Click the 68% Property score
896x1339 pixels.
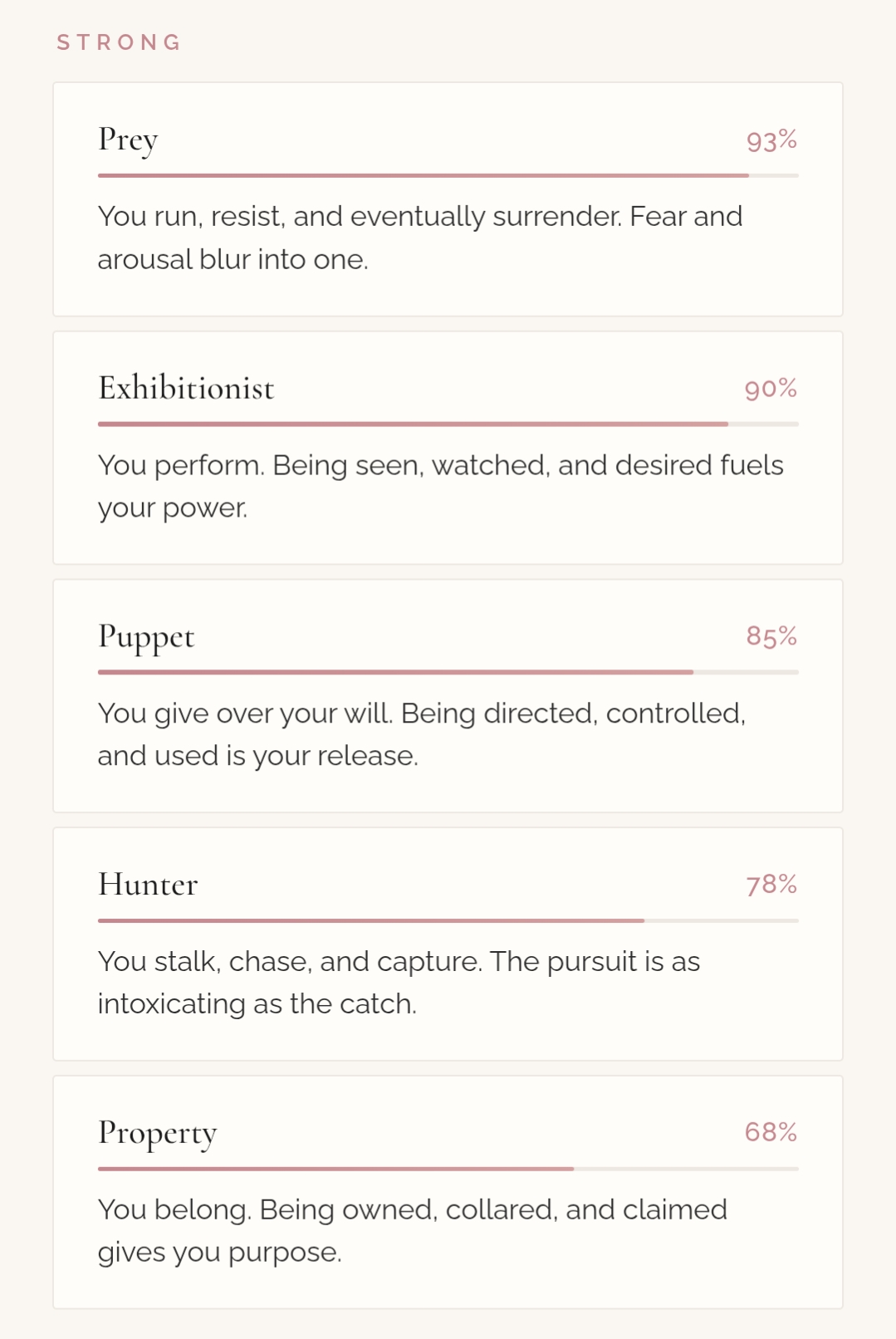tap(770, 1132)
